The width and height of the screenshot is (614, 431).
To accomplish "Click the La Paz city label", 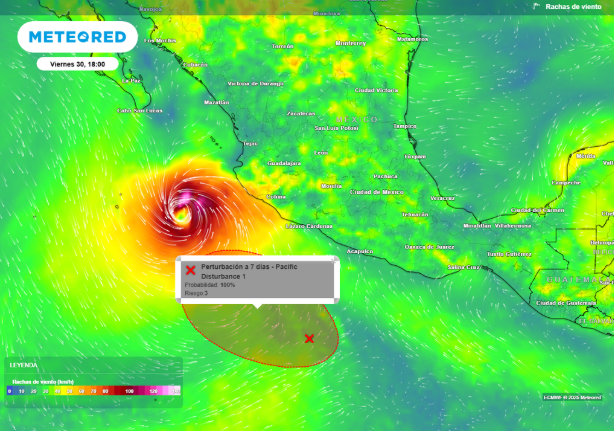I will (x=131, y=81).
